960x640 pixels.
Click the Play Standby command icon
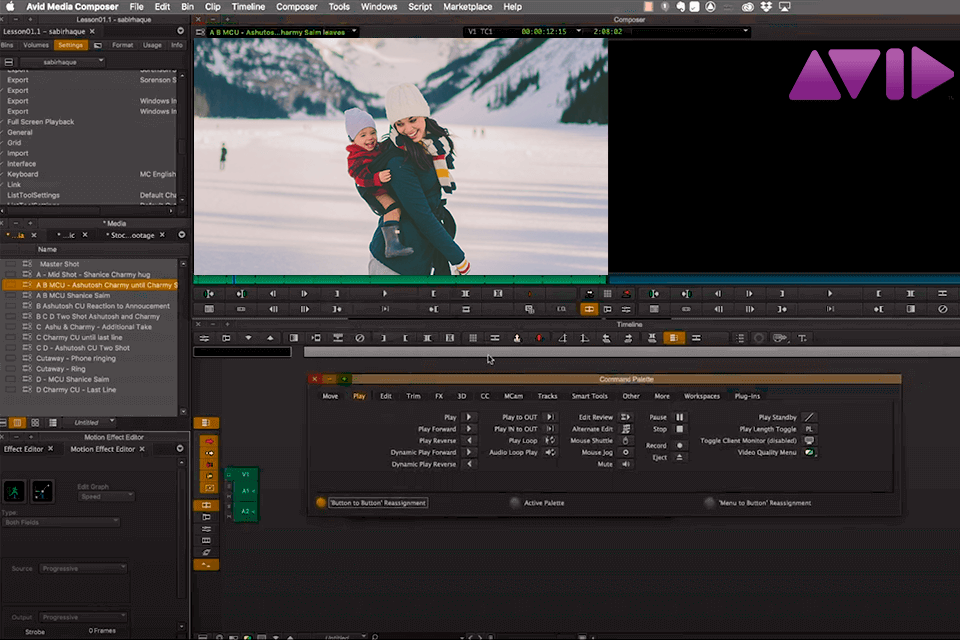coord(809,417)
